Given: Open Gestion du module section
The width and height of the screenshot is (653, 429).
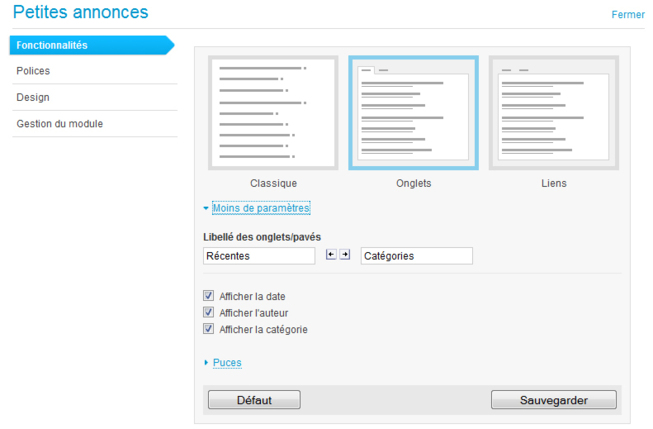Looking at the screenshot, I should [59, 124].
